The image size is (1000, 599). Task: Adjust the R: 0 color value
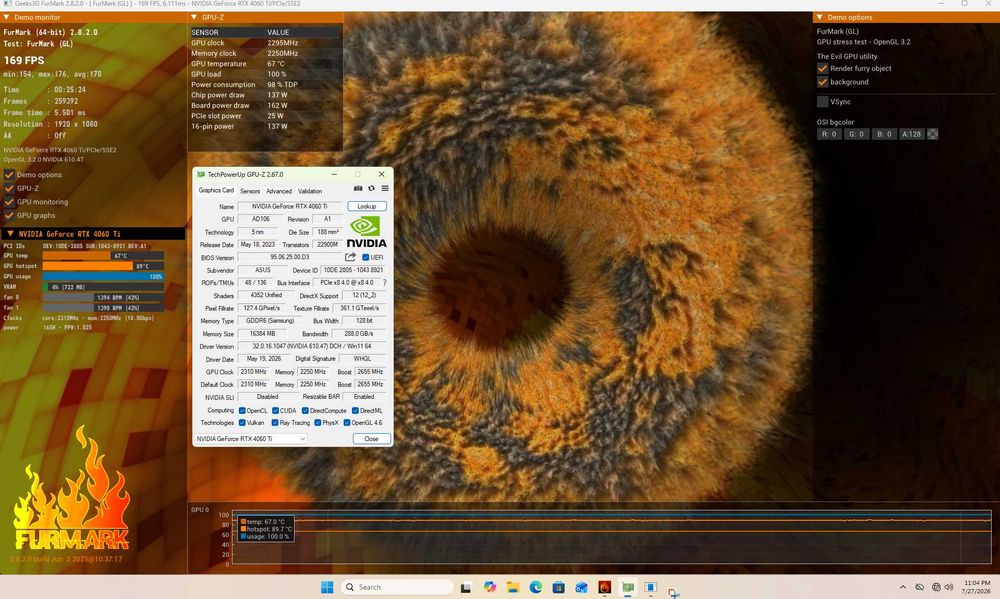pos(829,134)
